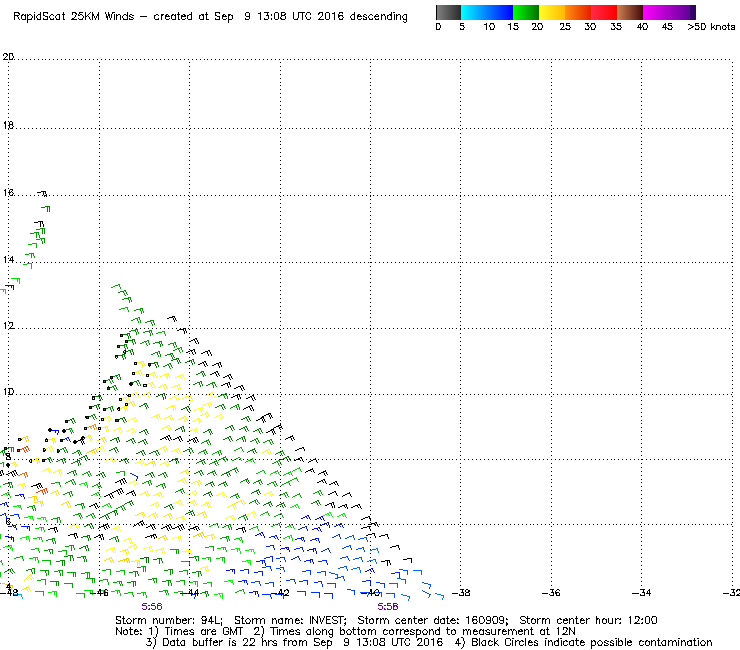Click the '15' label under the color bar

[x=513, y=27]
